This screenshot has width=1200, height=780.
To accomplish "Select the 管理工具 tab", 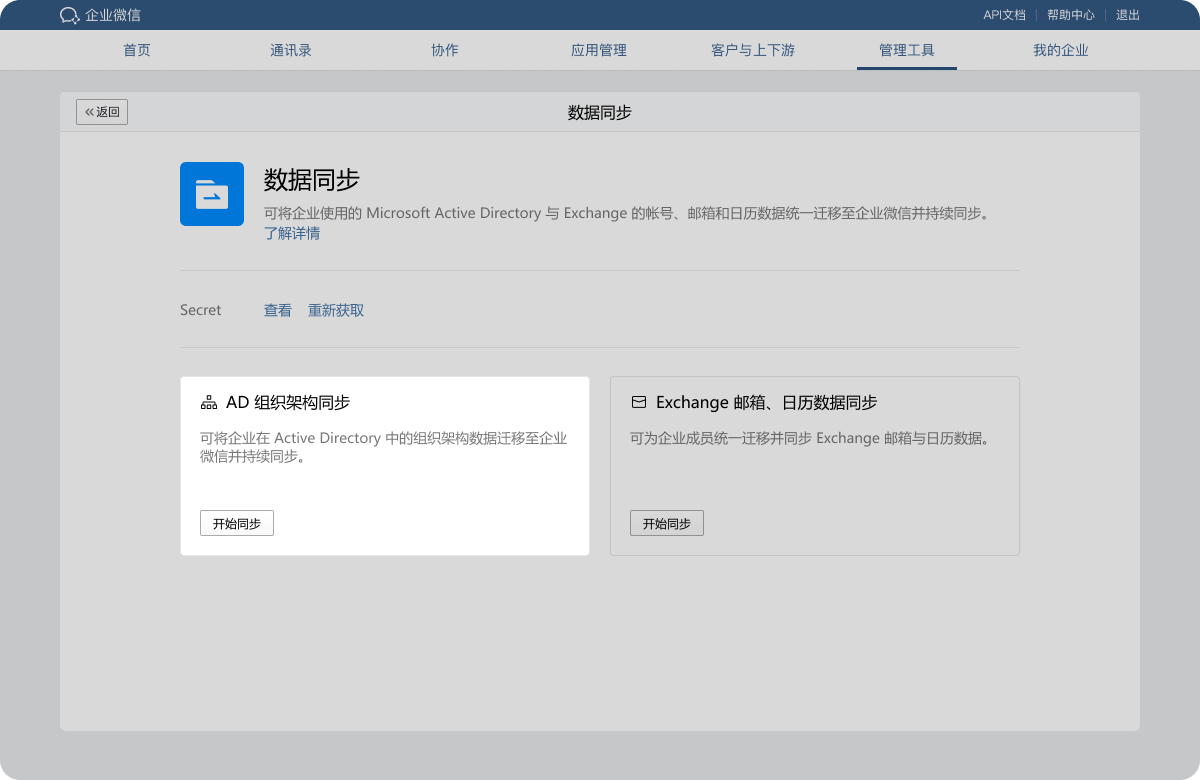I will click(907, 50).
